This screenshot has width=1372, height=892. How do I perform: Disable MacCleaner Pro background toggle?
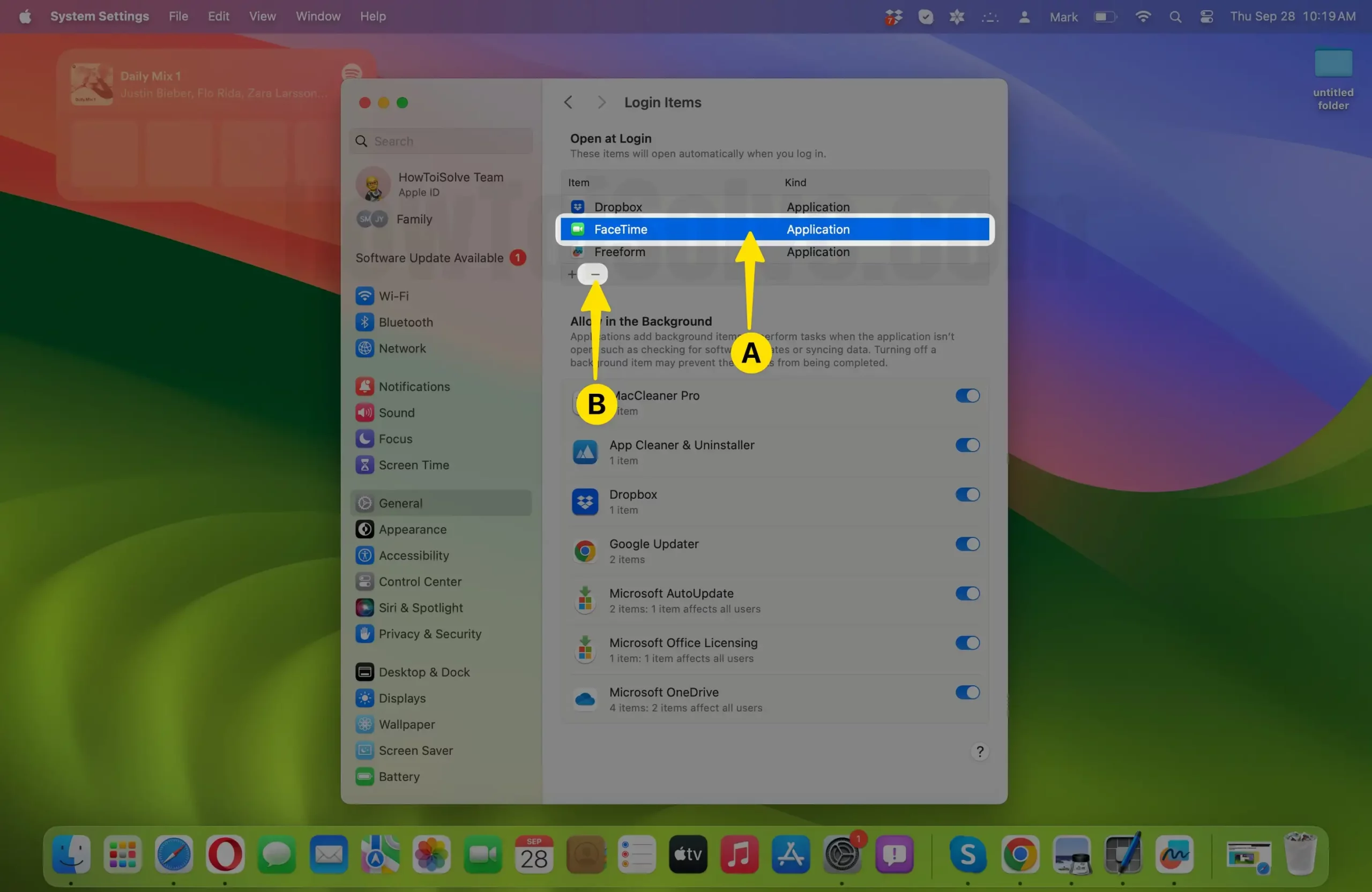(x=967, y=396)
